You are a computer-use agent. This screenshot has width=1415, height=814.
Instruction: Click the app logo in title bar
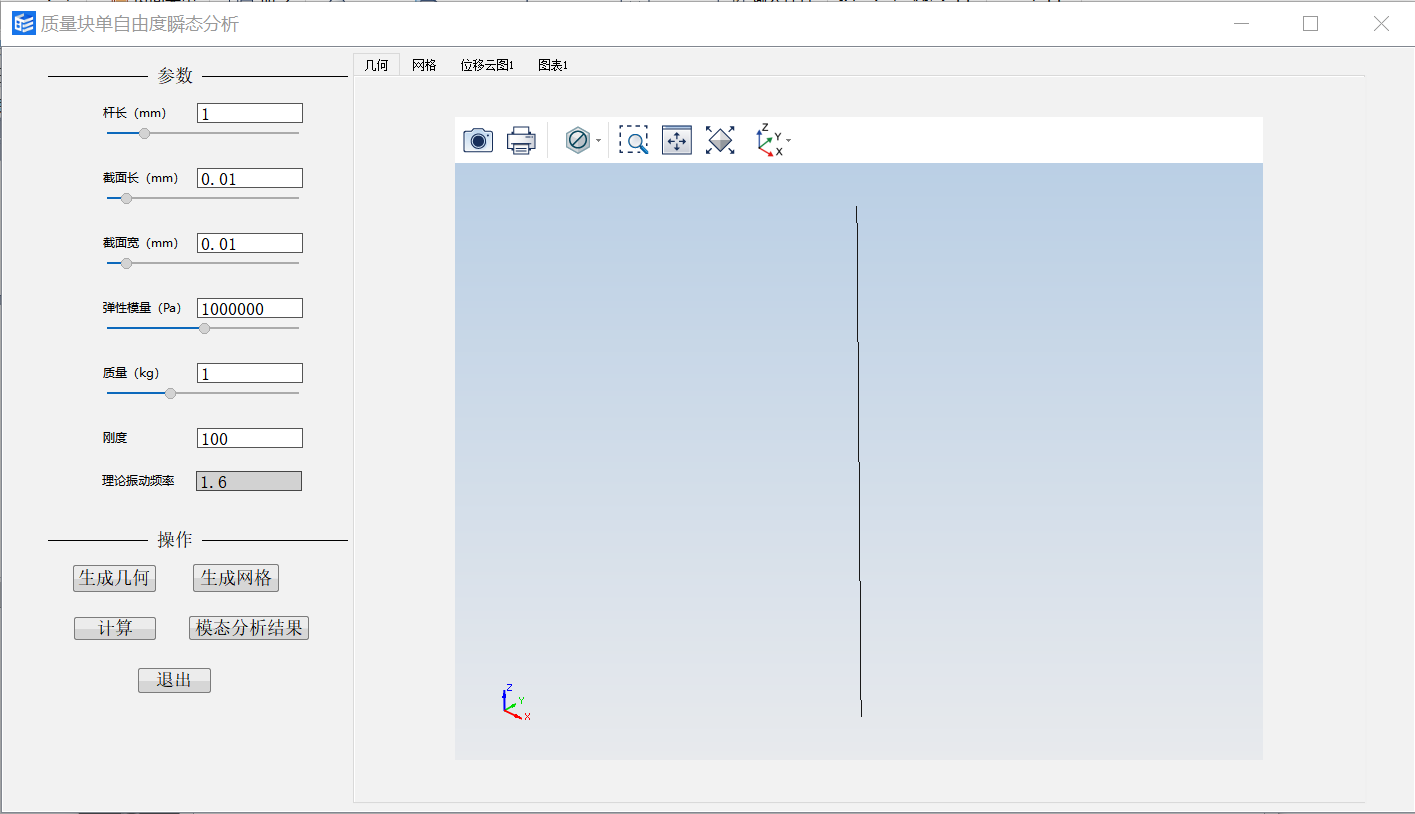[x=23, y=24]
